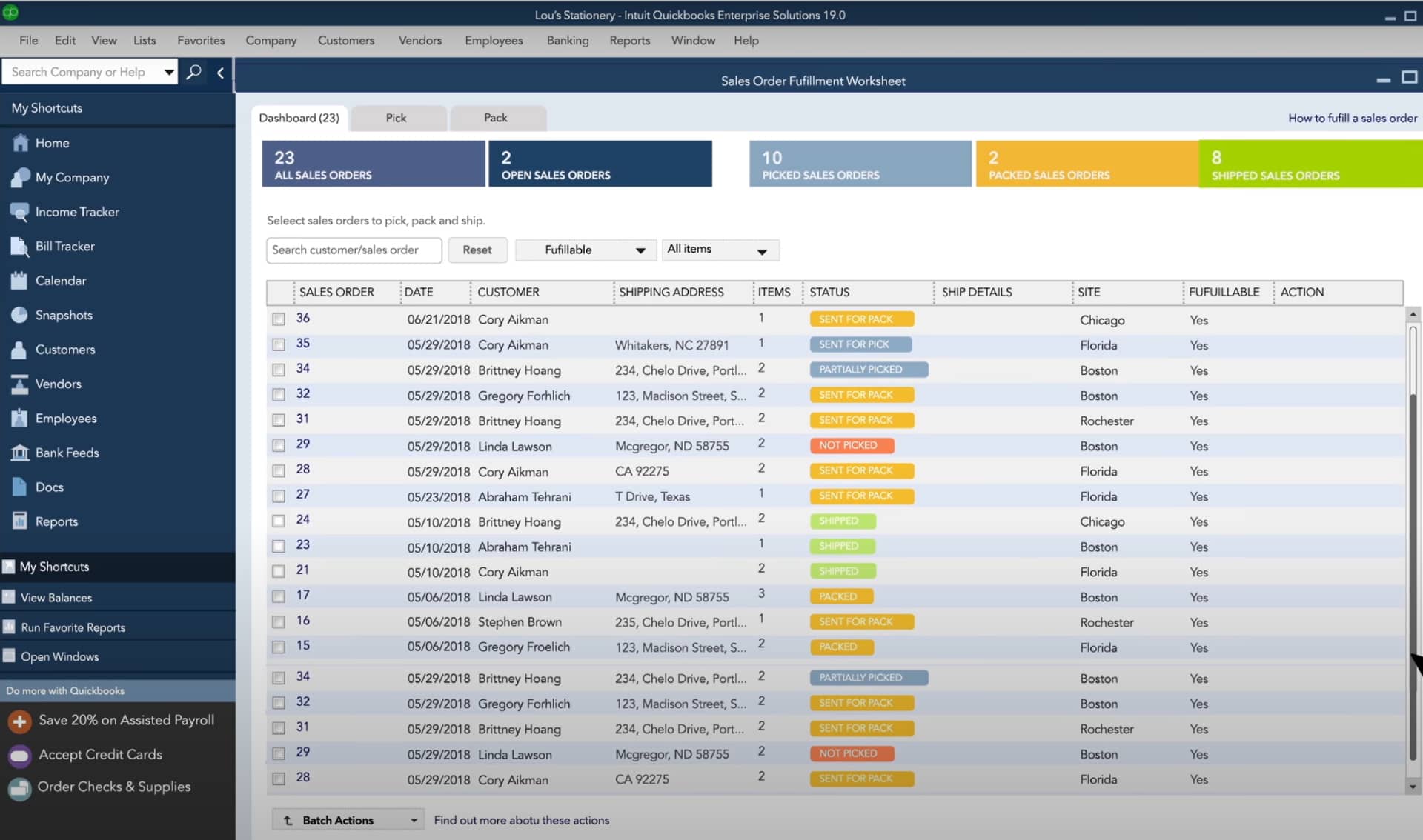Open Snapshots icon in sidebar
1423x840 pixels.
coord(20,315)
